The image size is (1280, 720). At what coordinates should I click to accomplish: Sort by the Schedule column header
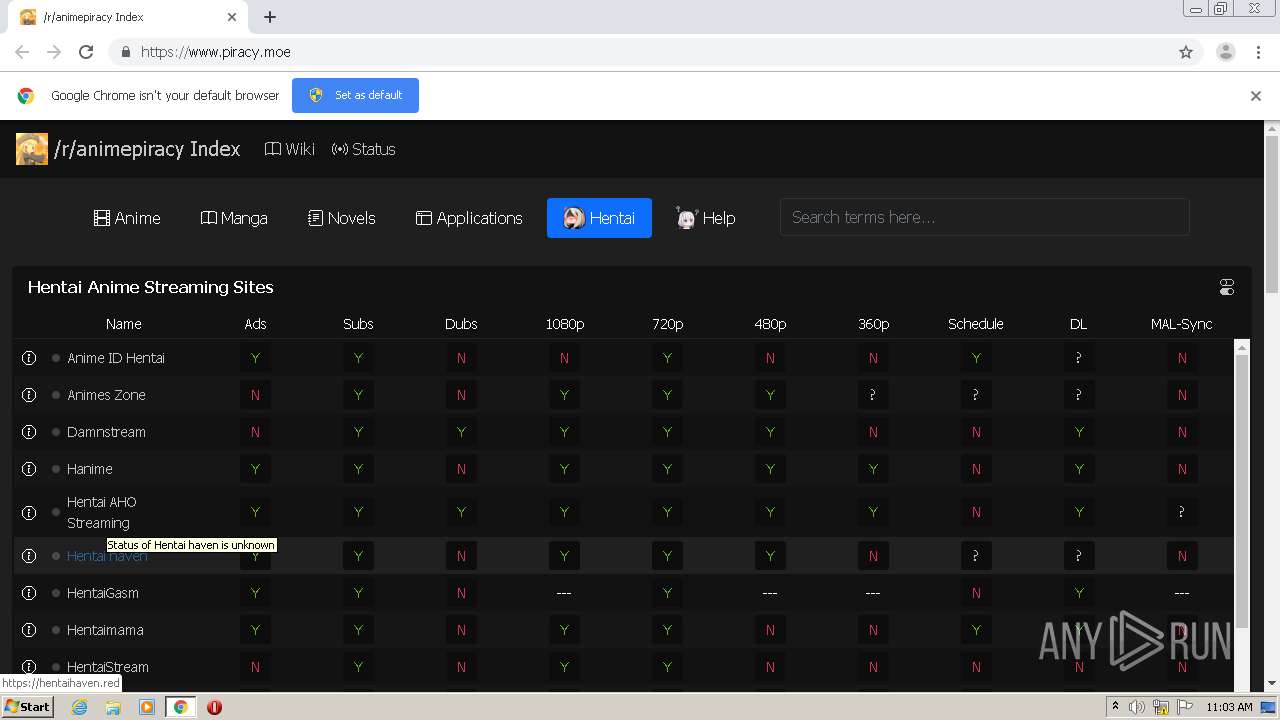click(x=975, y=324)
